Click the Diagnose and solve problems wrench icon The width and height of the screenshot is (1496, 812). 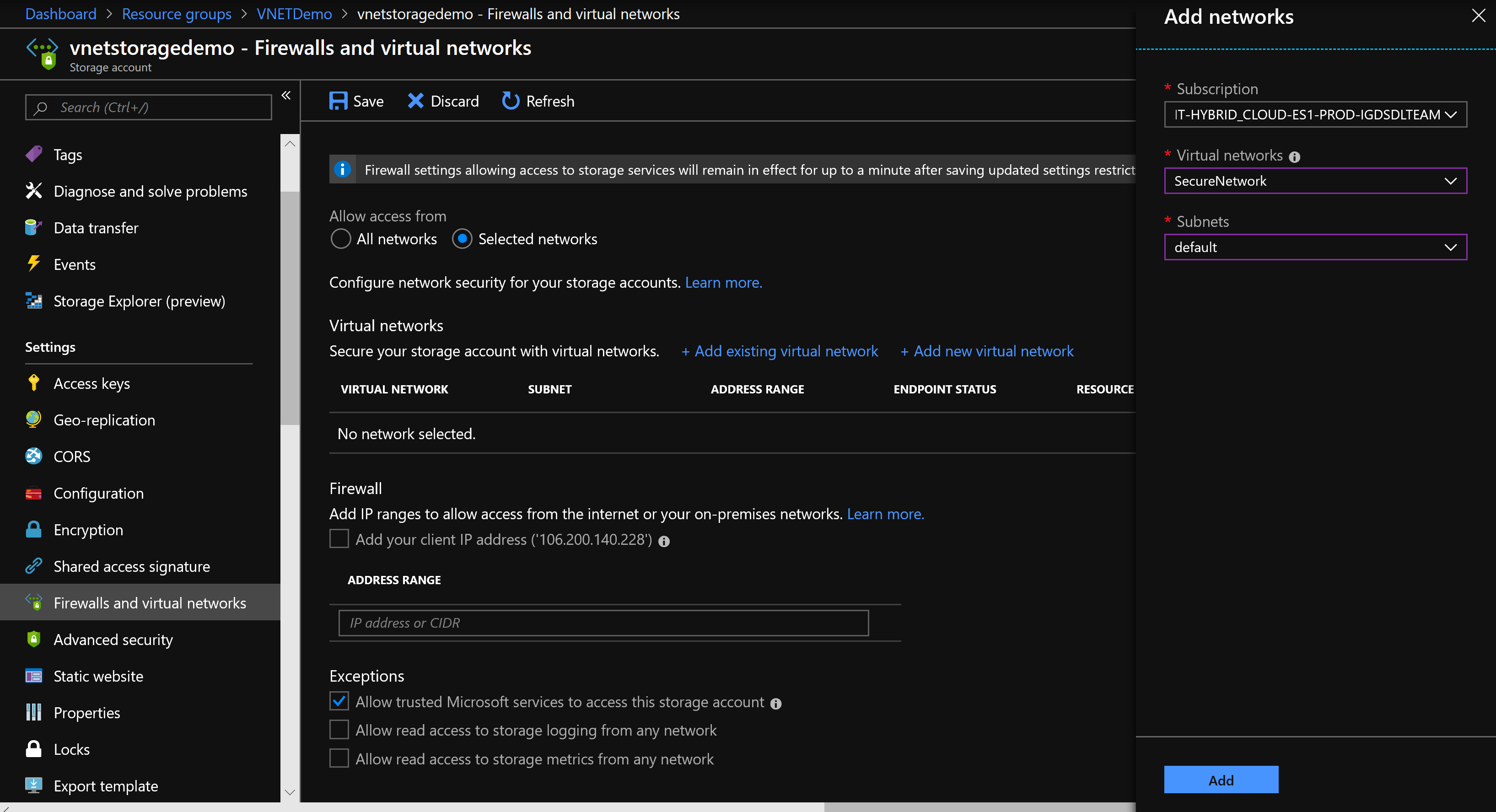pos(34,191)
